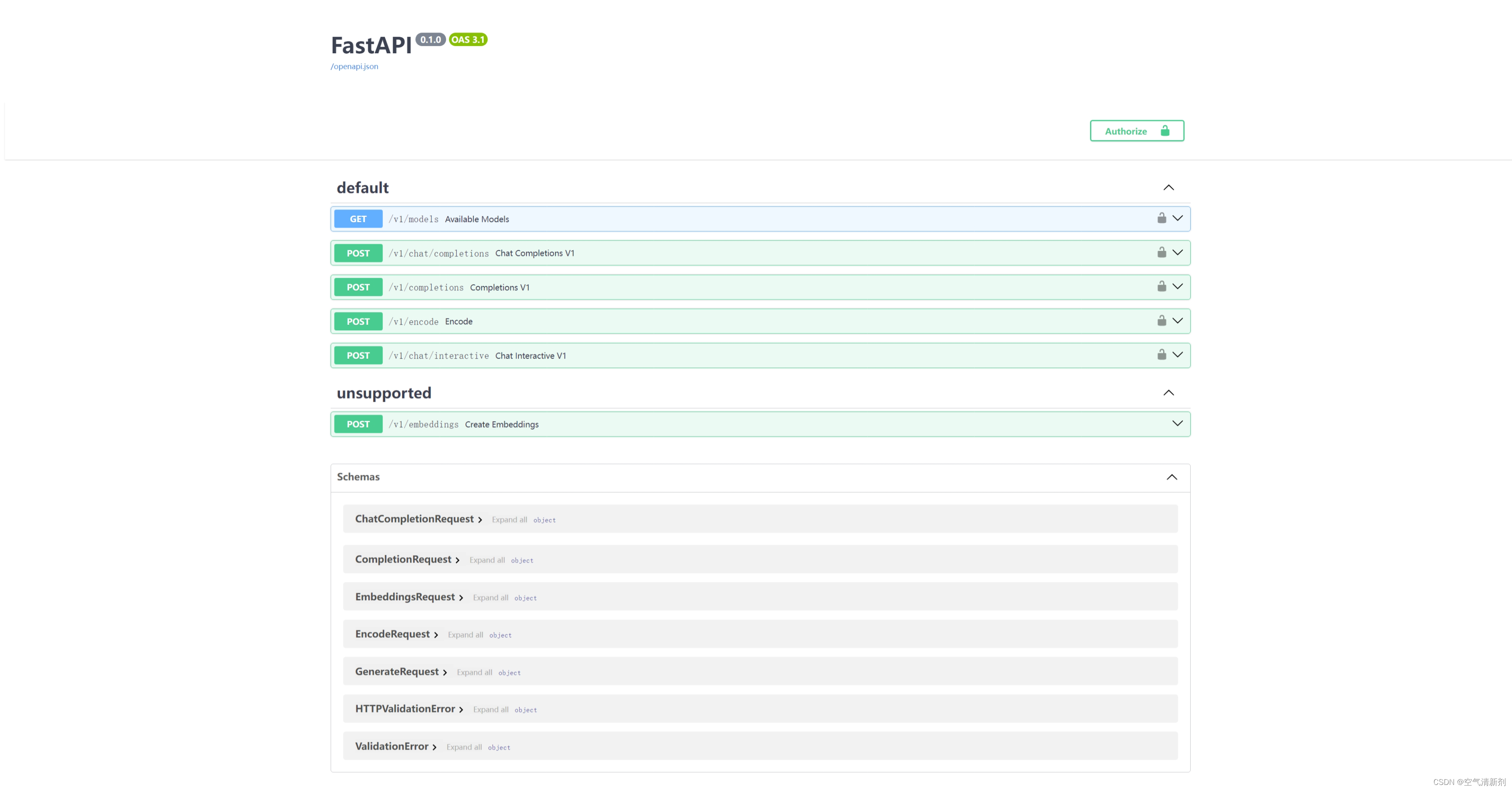
Task: Click Expand all for HTTPValidationError
Action: [x=490, y=709]
